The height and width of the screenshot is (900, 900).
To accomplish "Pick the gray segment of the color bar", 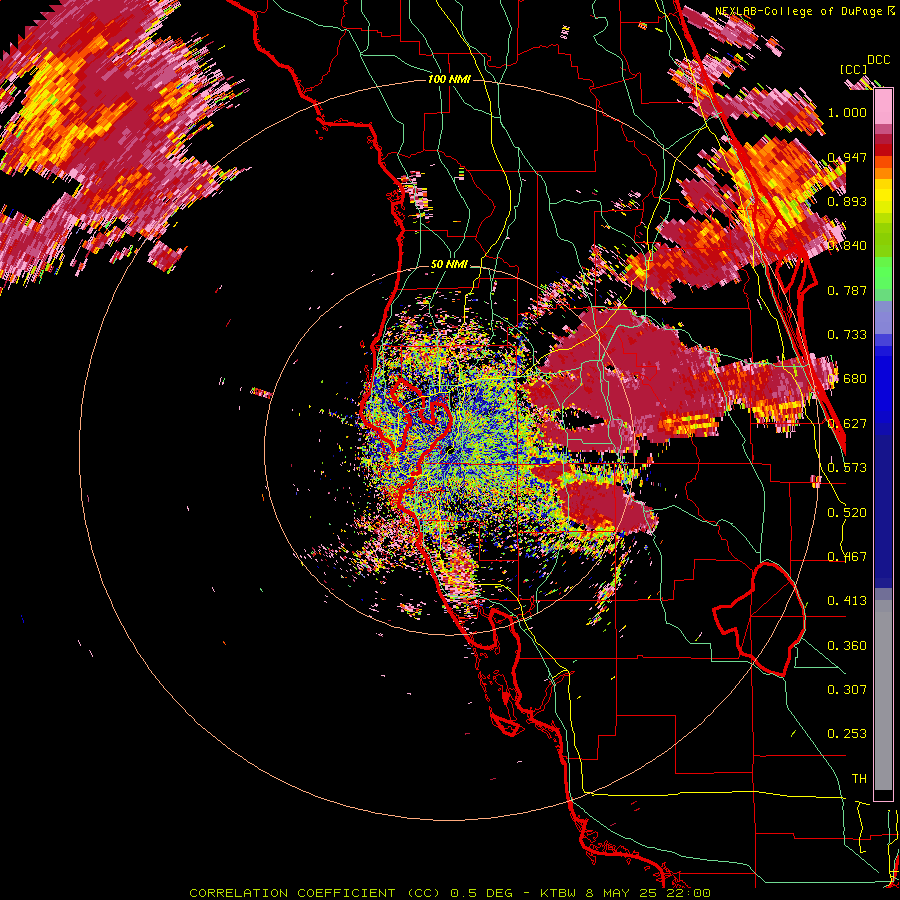I will pos(883,695).
